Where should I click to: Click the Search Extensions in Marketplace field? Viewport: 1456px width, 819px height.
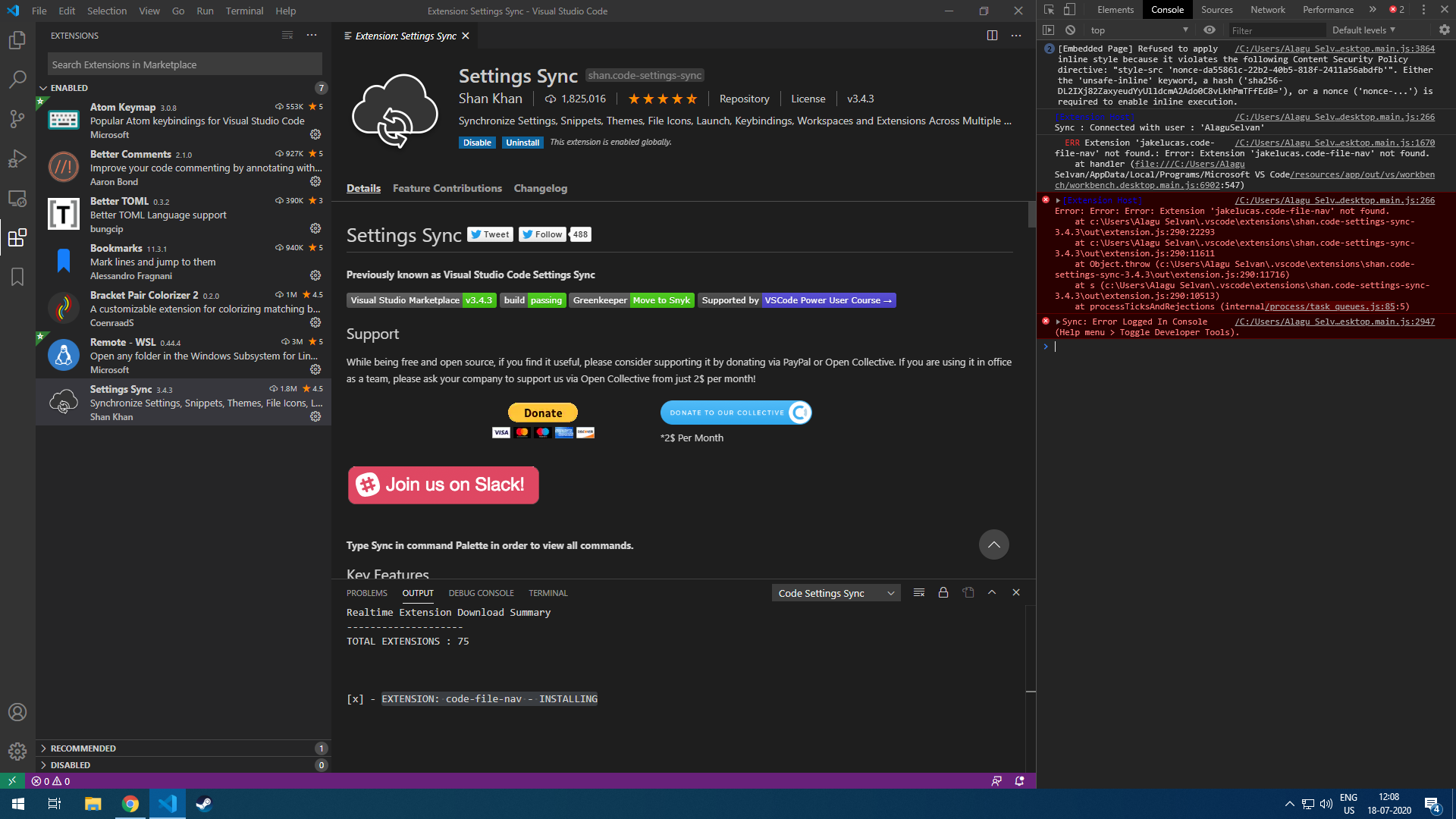(x=184, y=64)
